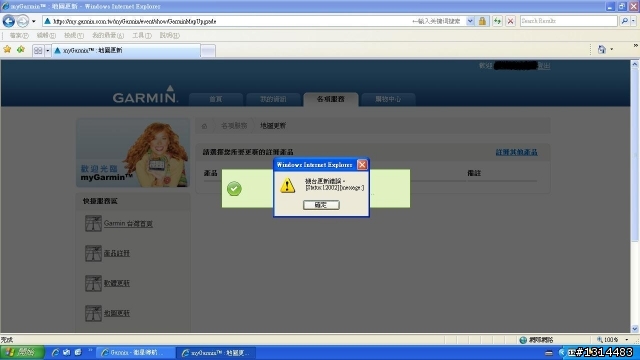Click the security lock icon
This screenshot has height=360, width=640.
[x=482, y=21]
